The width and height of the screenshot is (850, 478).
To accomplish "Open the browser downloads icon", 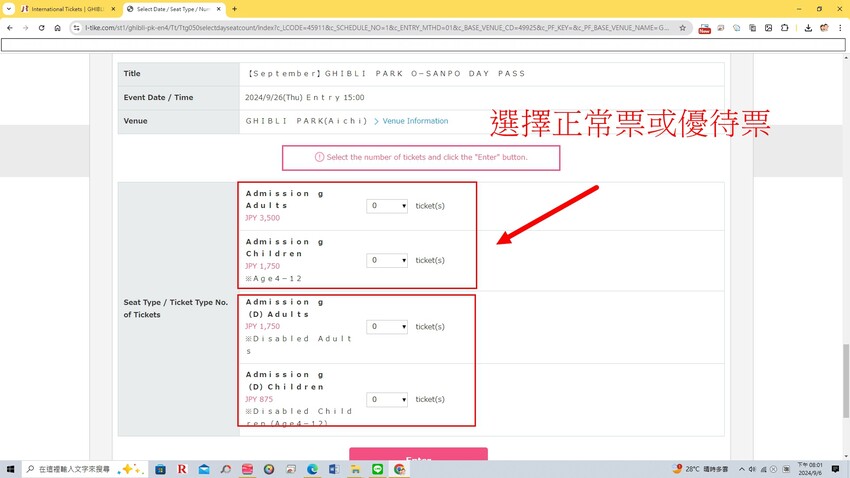I will [x=808, y=28].
